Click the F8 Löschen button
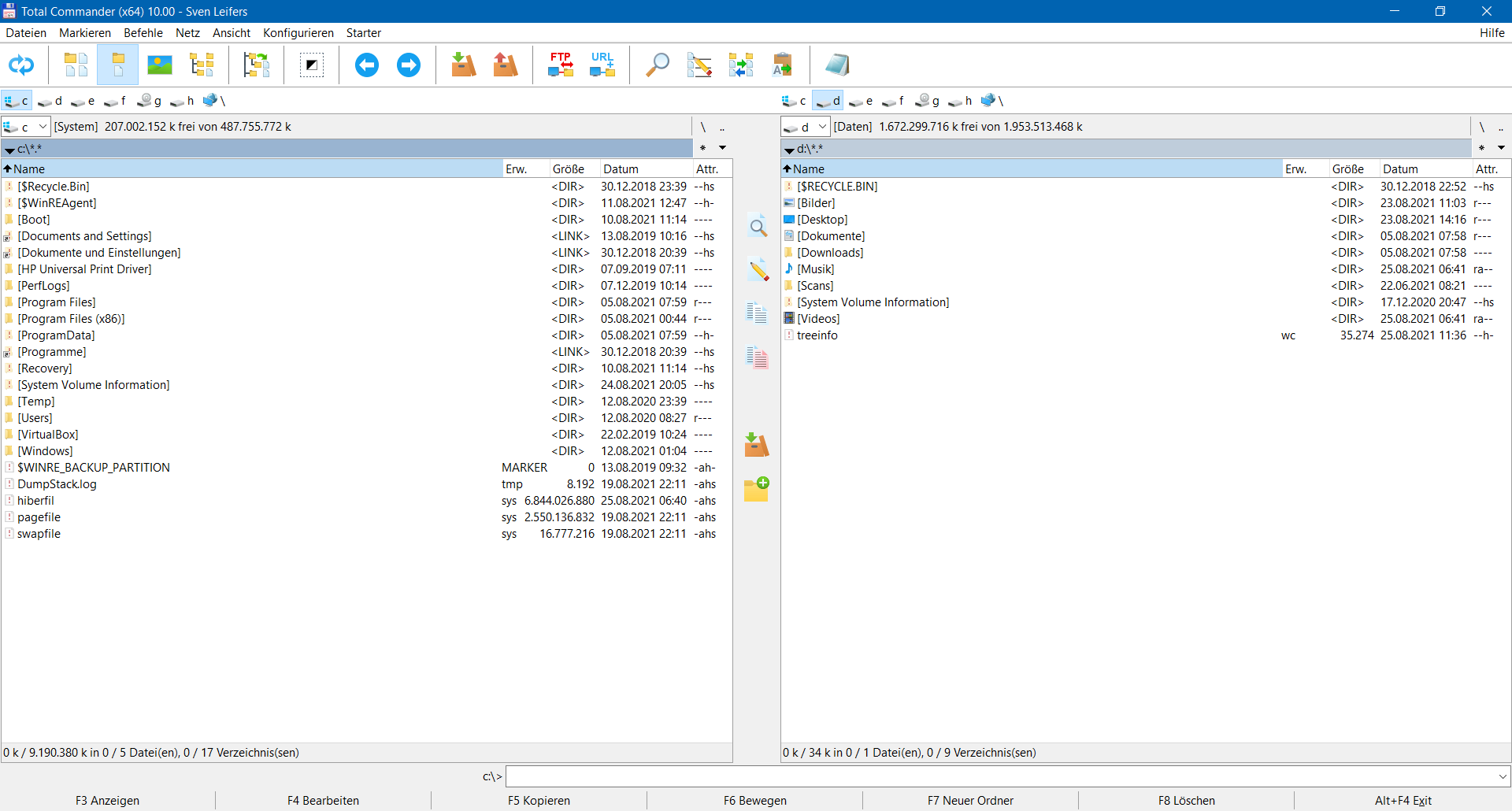This screenshot has height=811, width=1512. tap(1186, 801)
